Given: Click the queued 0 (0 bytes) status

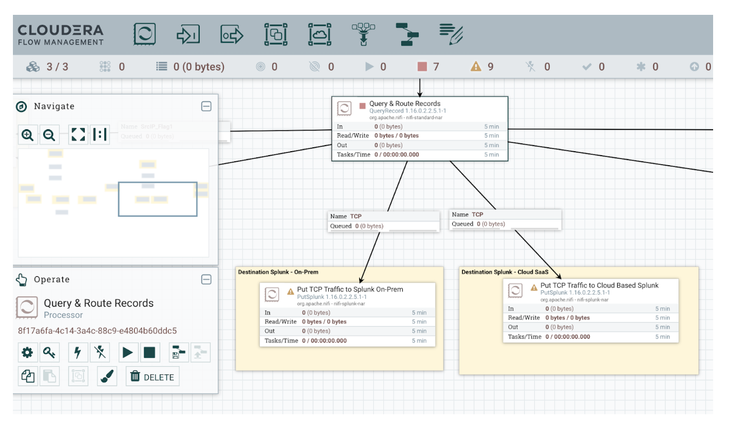Looking at the screenshot, I should click(x=190, y=67).
